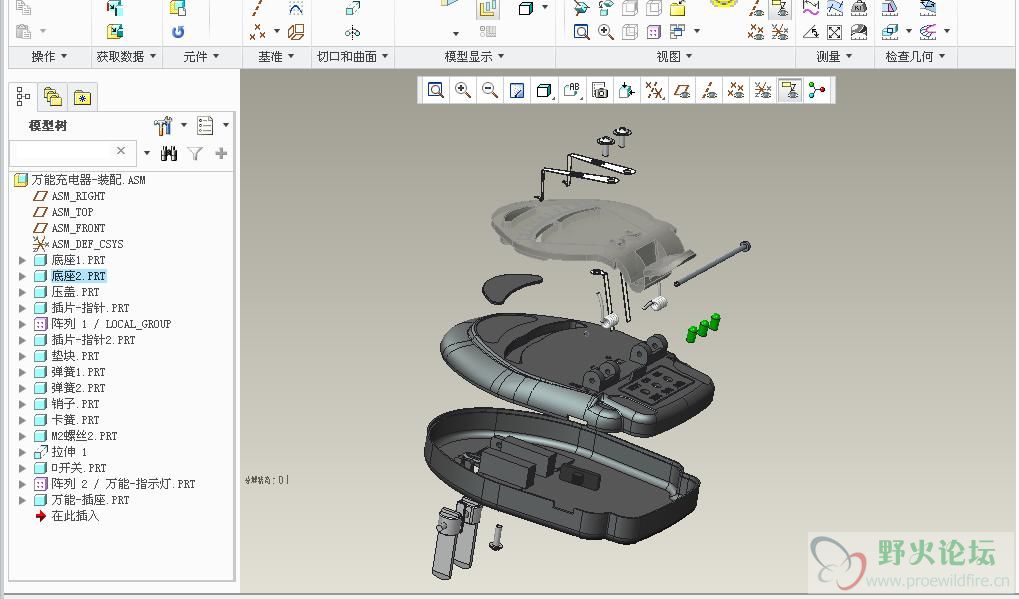This screenshot has width=1019, height=599.
Task: Click the plus icon in model tree
Action: coord(222,153)
